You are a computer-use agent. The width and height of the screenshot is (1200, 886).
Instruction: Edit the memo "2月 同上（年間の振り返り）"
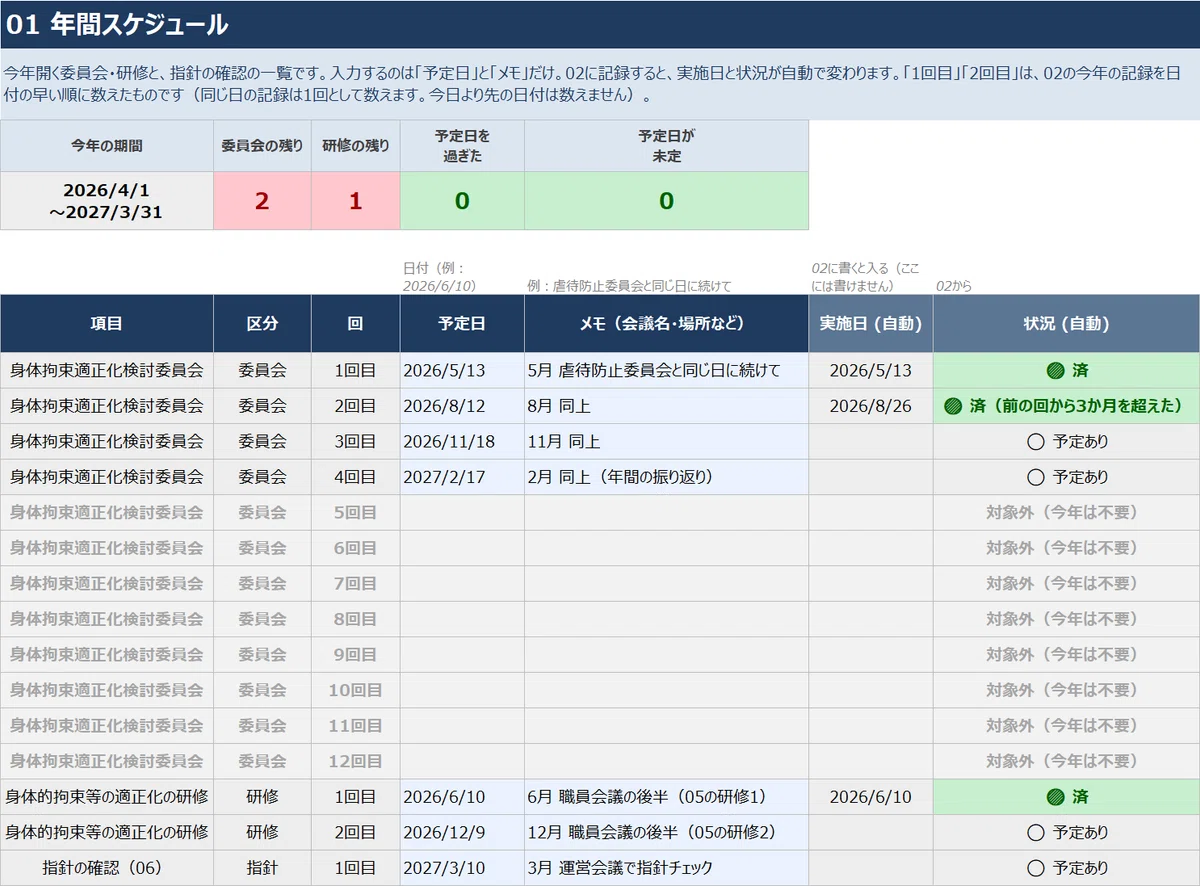pos(666,477)
